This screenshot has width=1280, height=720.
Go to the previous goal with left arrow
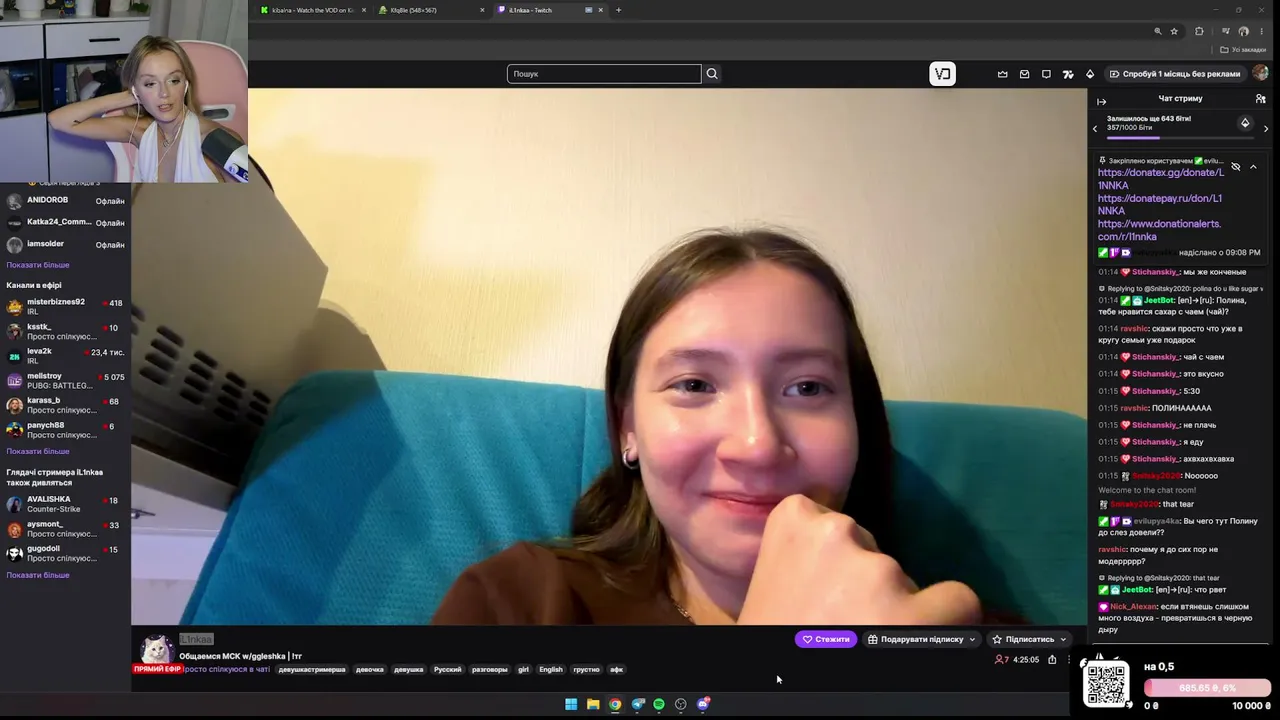click(1095, 128)
